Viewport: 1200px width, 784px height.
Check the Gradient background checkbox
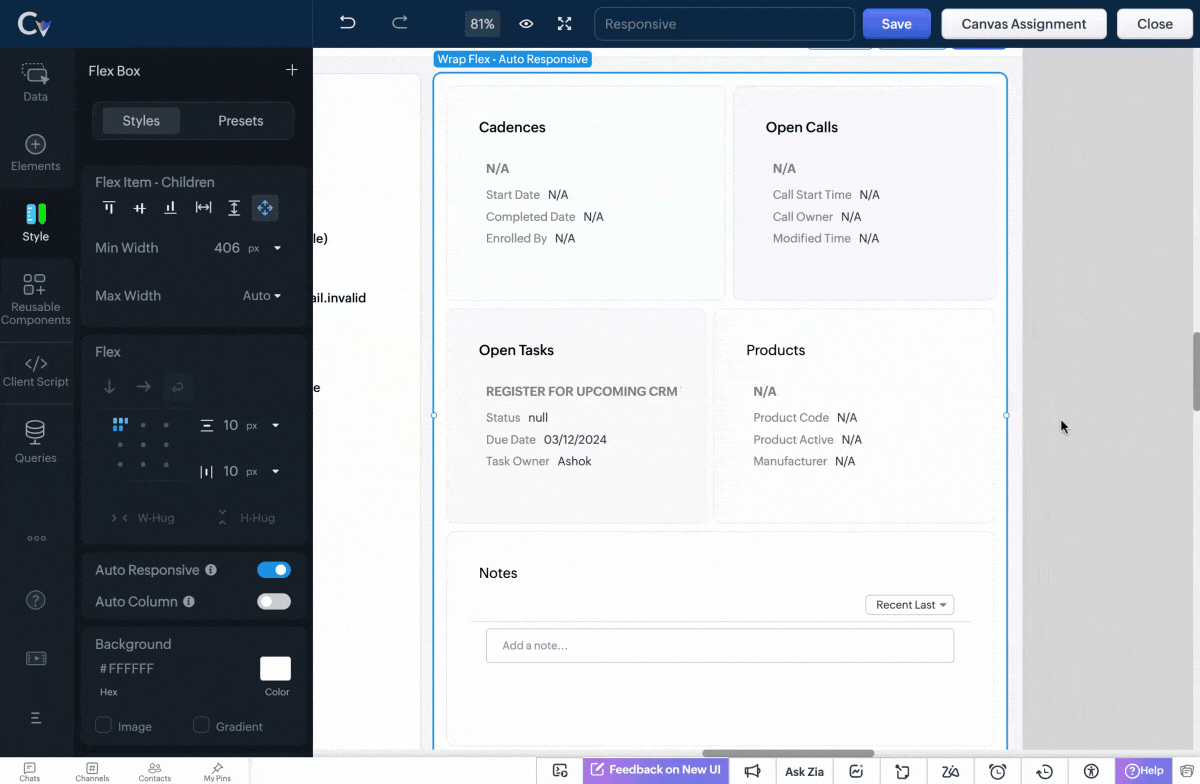[202, 725]
